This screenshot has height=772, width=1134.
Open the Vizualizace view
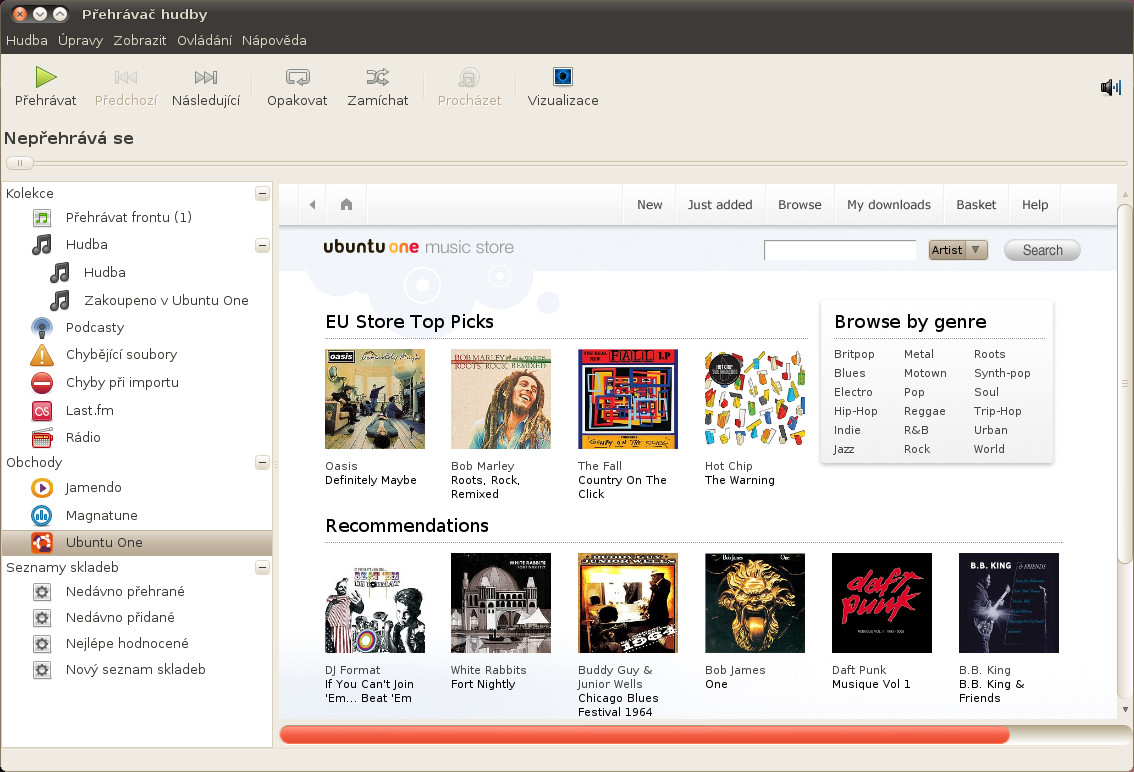point(563,87)
